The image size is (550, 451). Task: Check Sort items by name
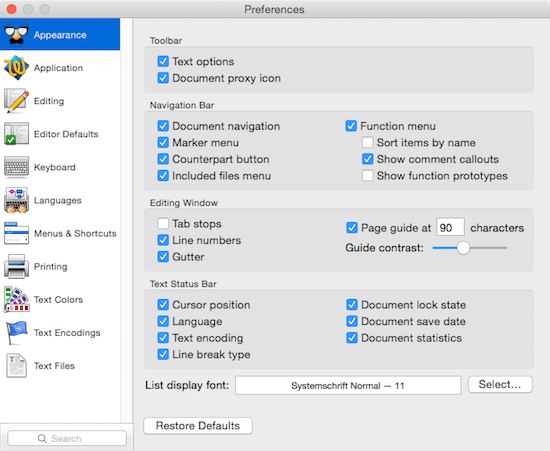point(368,143)
